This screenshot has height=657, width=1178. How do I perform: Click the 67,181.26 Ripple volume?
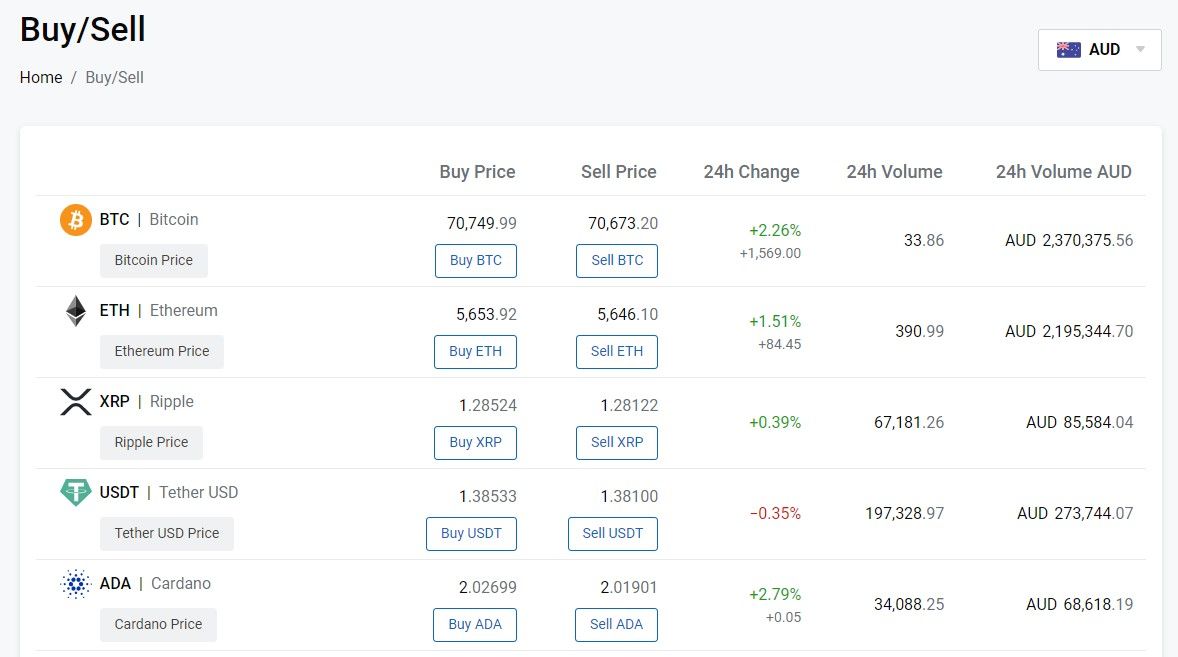[908, 422]
